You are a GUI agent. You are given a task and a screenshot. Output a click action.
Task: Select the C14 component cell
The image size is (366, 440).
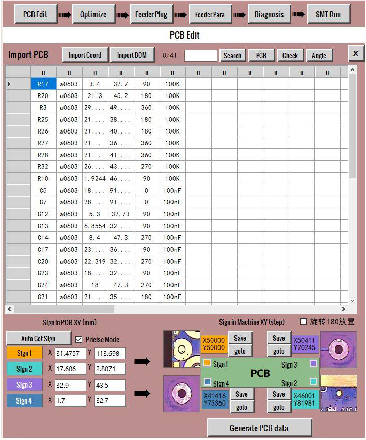(43, 238)
